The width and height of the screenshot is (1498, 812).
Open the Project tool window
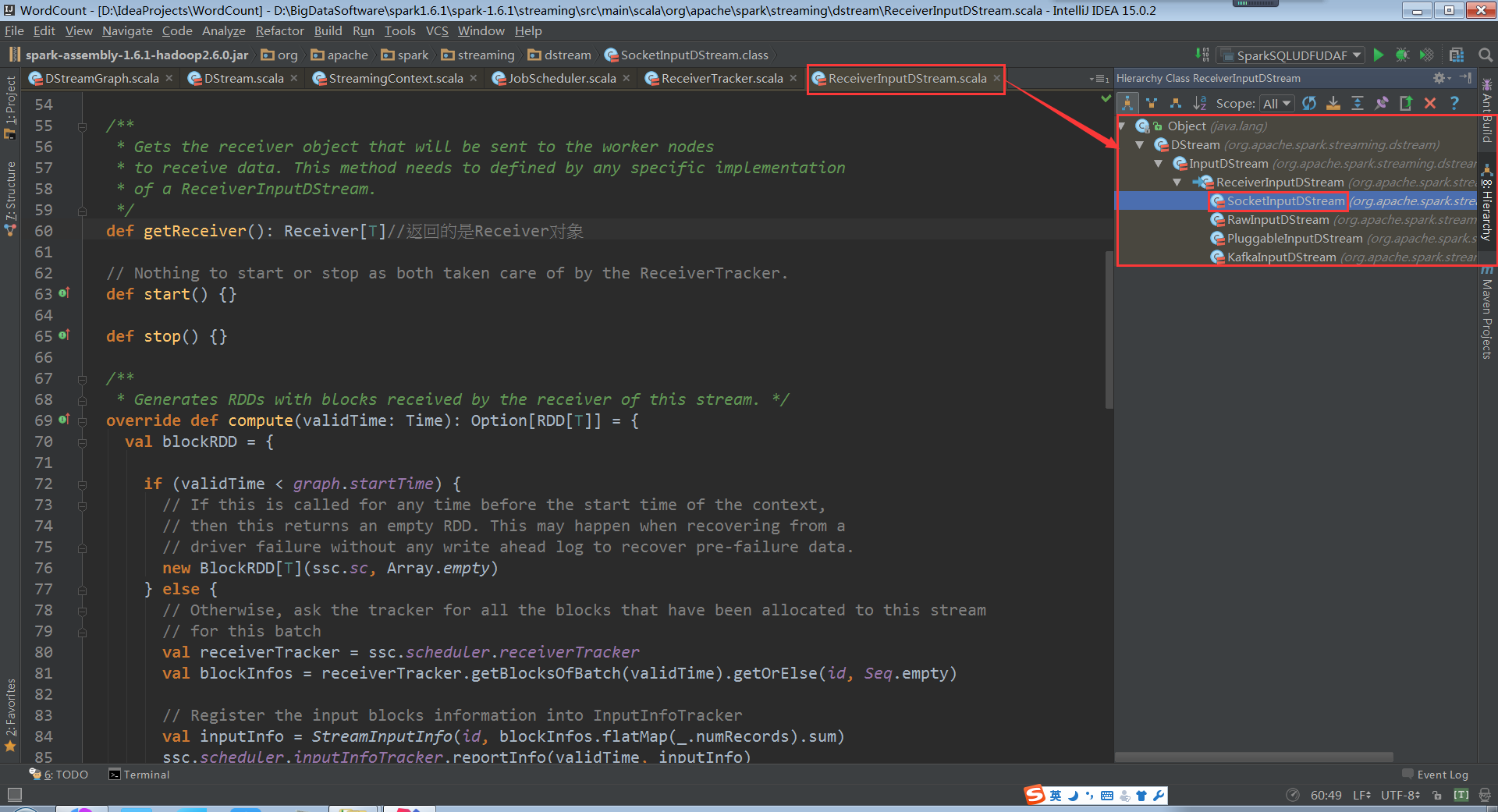[10, 108]
